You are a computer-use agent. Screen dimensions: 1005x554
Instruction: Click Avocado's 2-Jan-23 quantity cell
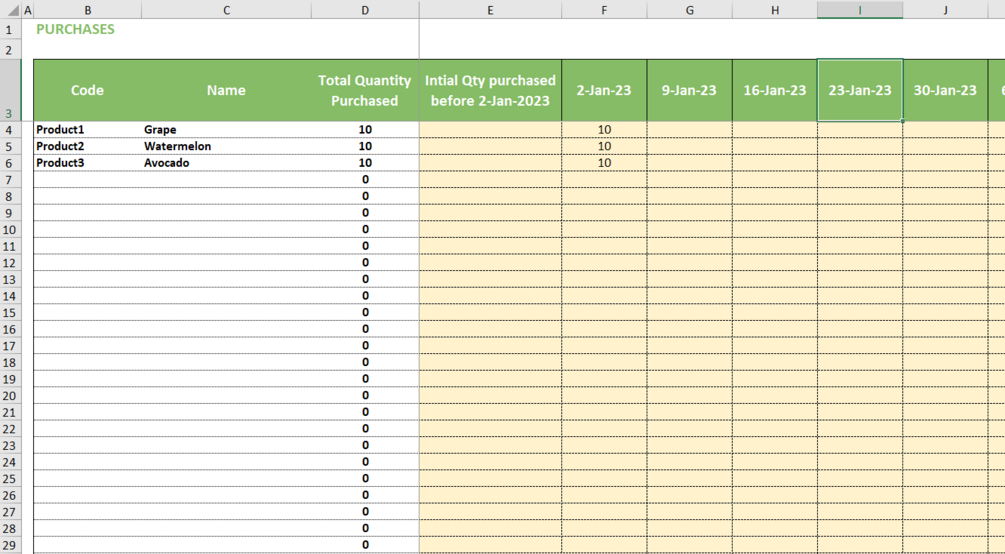604,163
